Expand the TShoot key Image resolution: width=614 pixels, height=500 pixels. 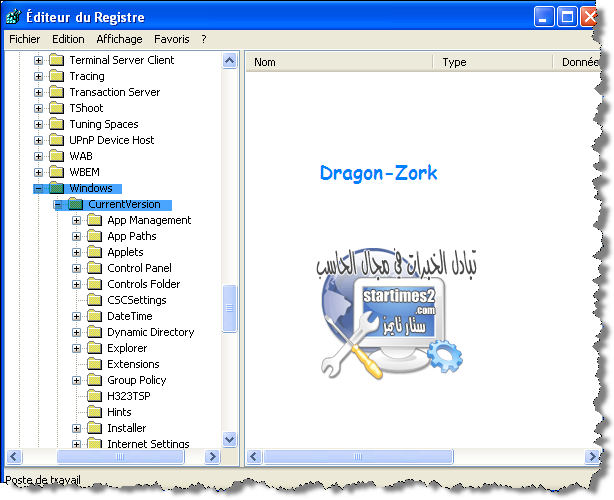pos(38,108)
